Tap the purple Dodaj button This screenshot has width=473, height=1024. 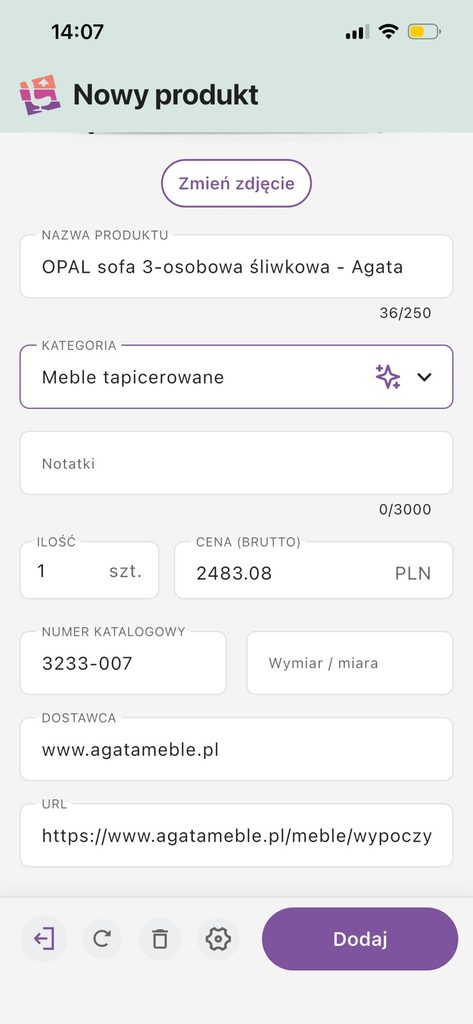click(360, 939)
